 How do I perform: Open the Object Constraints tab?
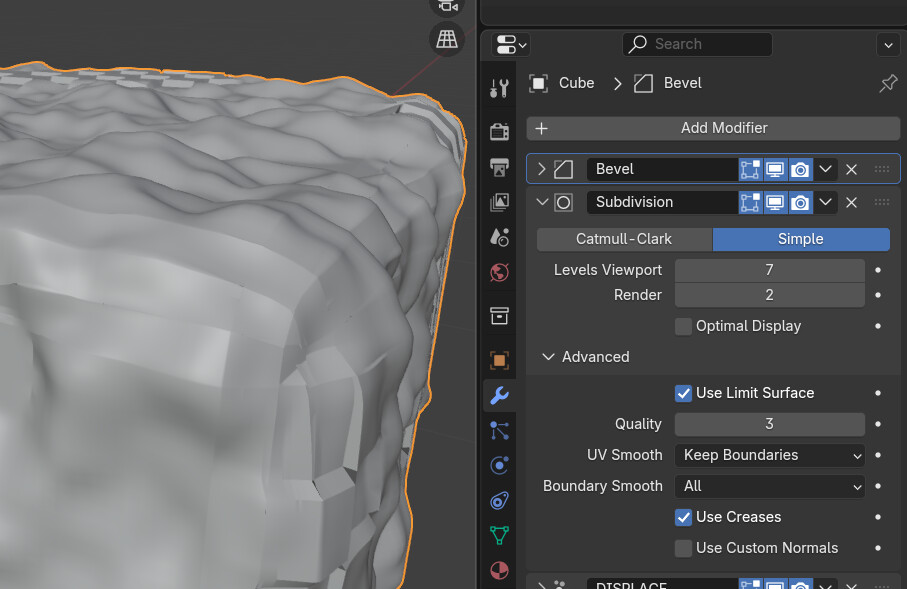(499, 500)
